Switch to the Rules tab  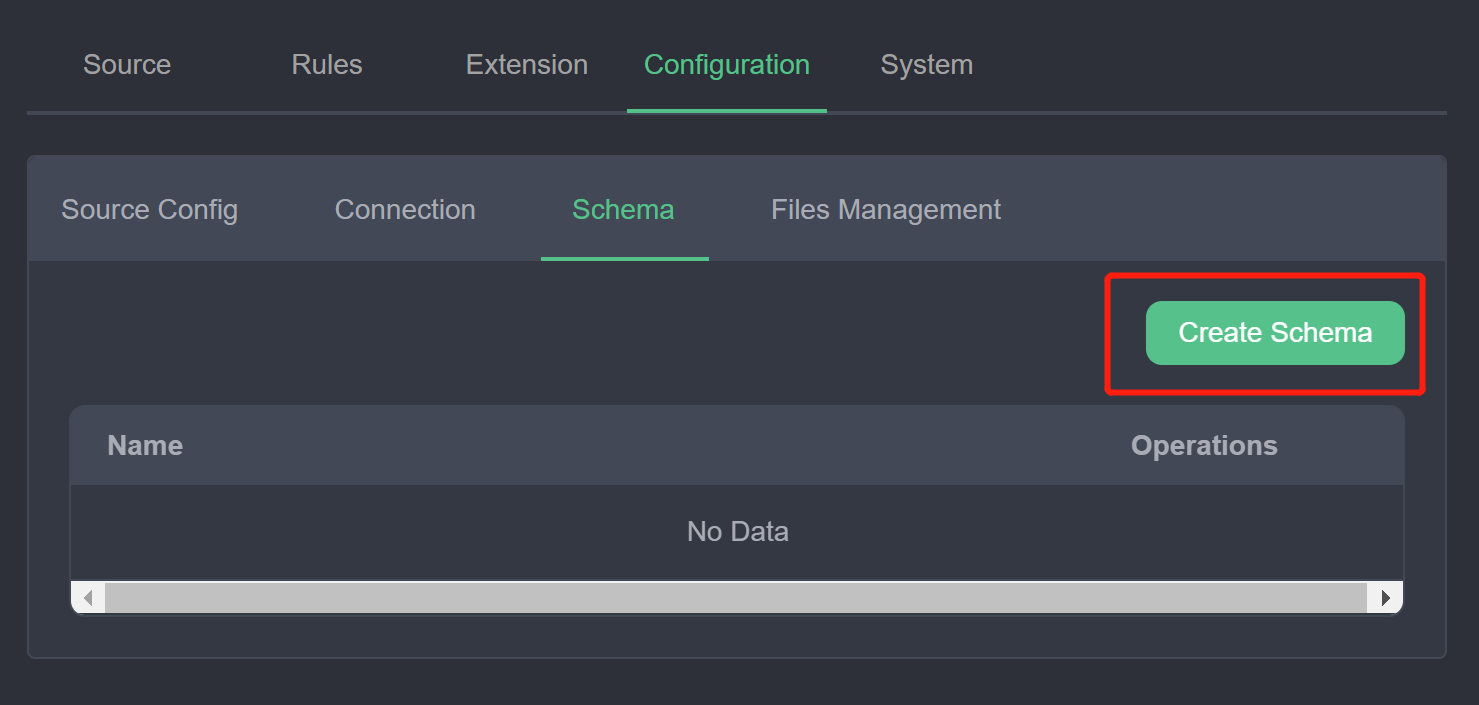(327, 65)
